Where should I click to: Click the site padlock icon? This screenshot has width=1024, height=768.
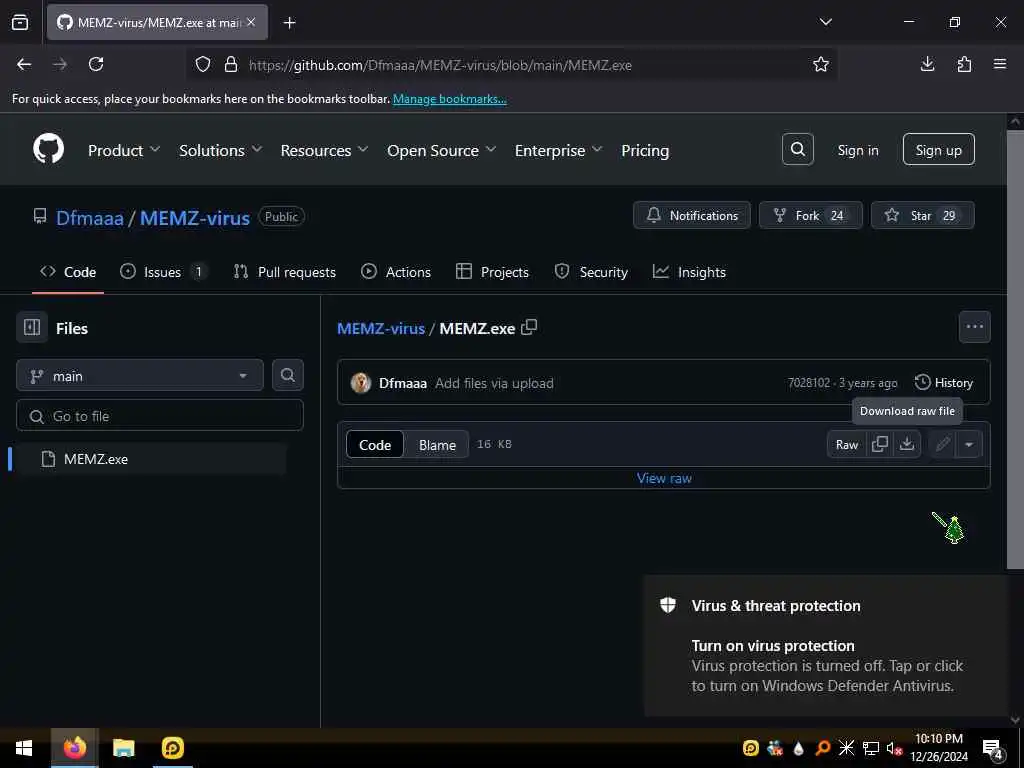[231, 64]
